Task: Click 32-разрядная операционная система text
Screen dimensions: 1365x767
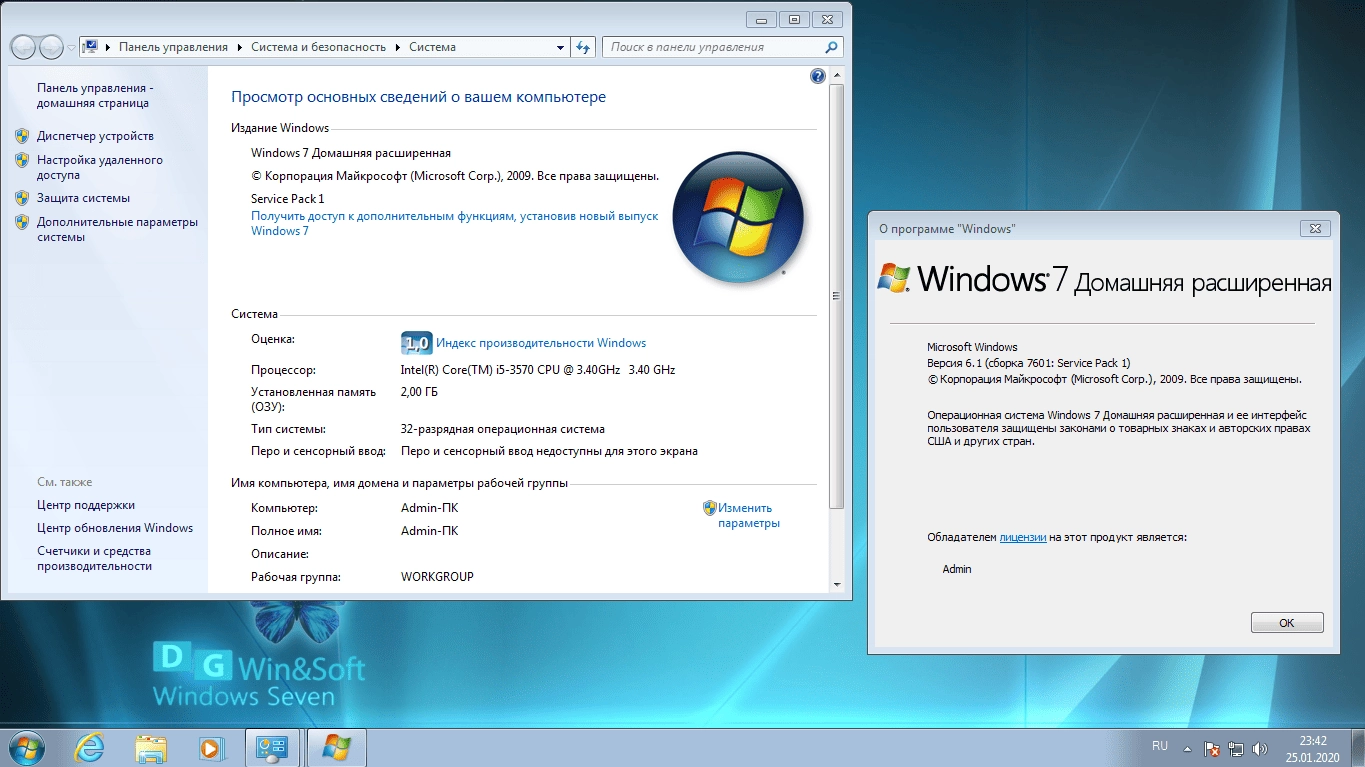Action: 502,429
